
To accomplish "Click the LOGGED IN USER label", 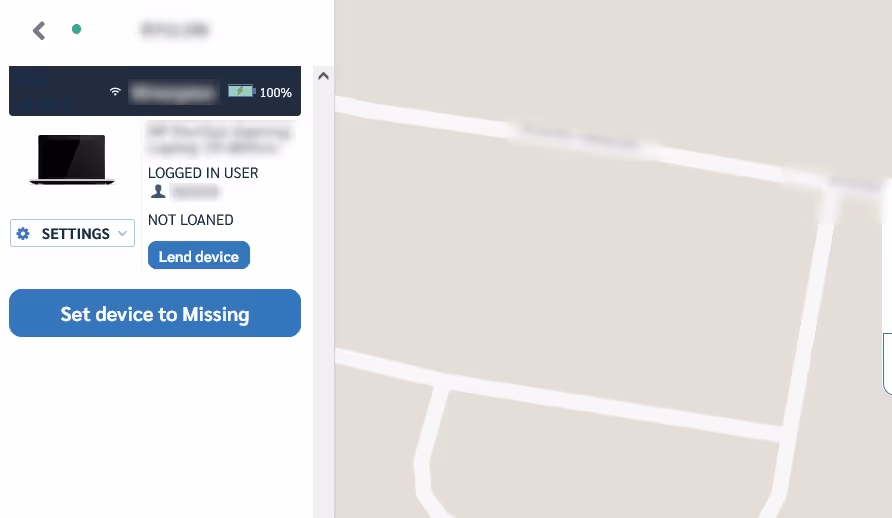I will (203, 173).
